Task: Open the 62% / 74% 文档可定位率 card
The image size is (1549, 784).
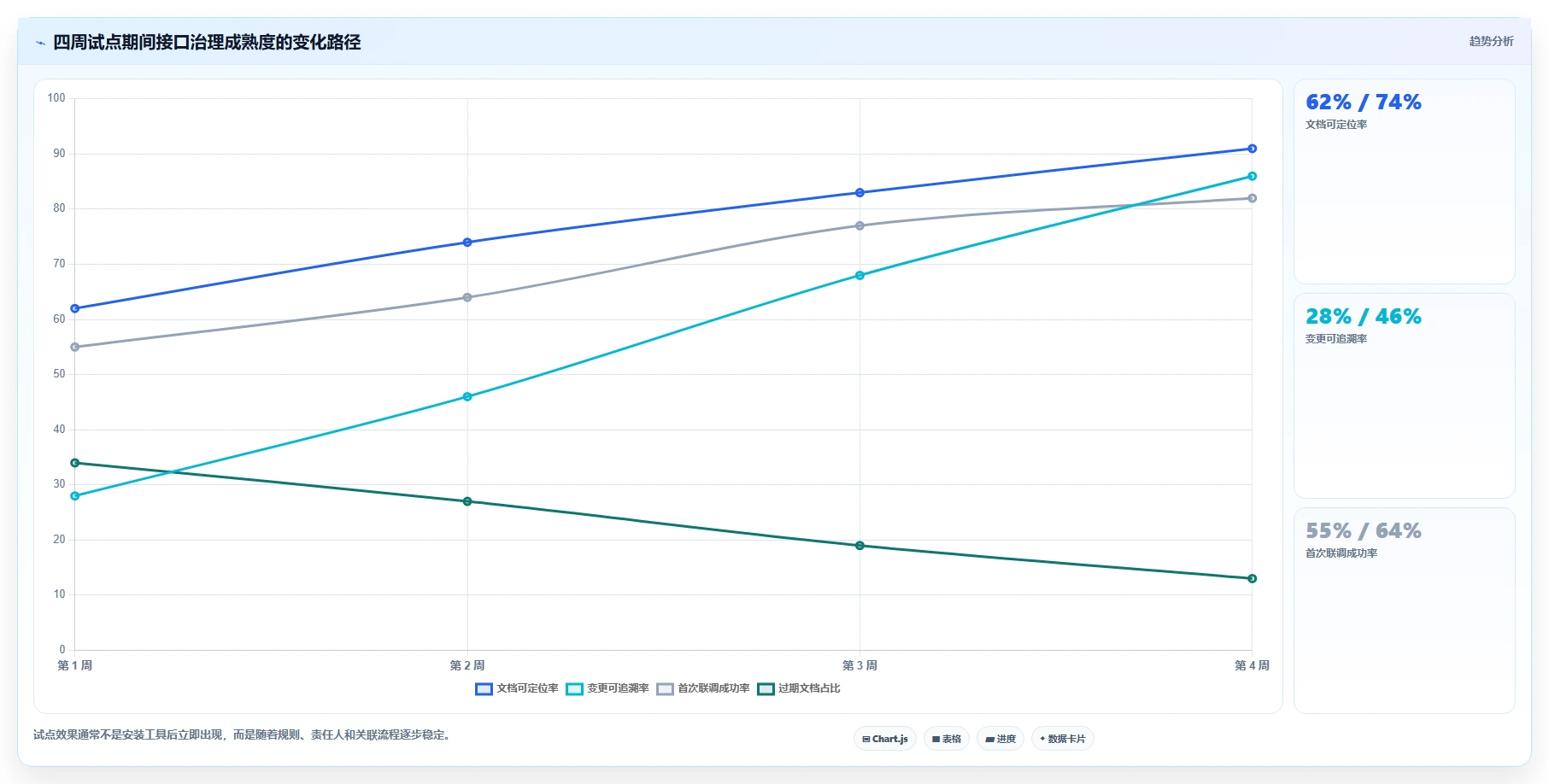Action: (1405, 181)
